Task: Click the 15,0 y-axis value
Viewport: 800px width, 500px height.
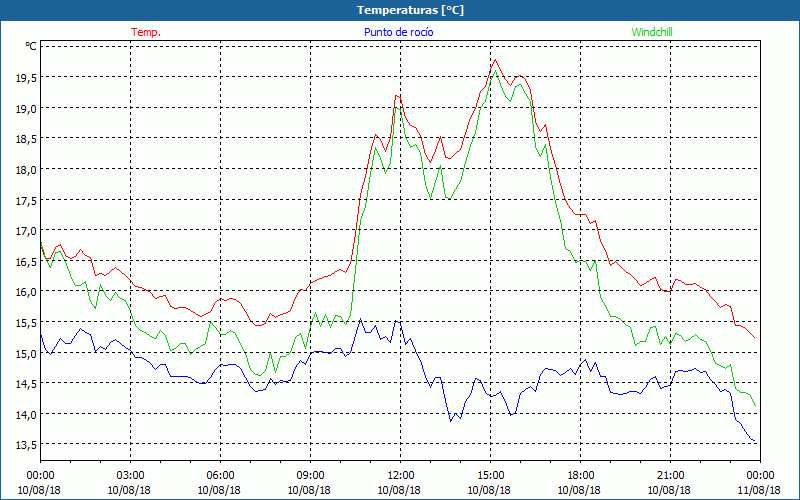Action: [26, 353]
